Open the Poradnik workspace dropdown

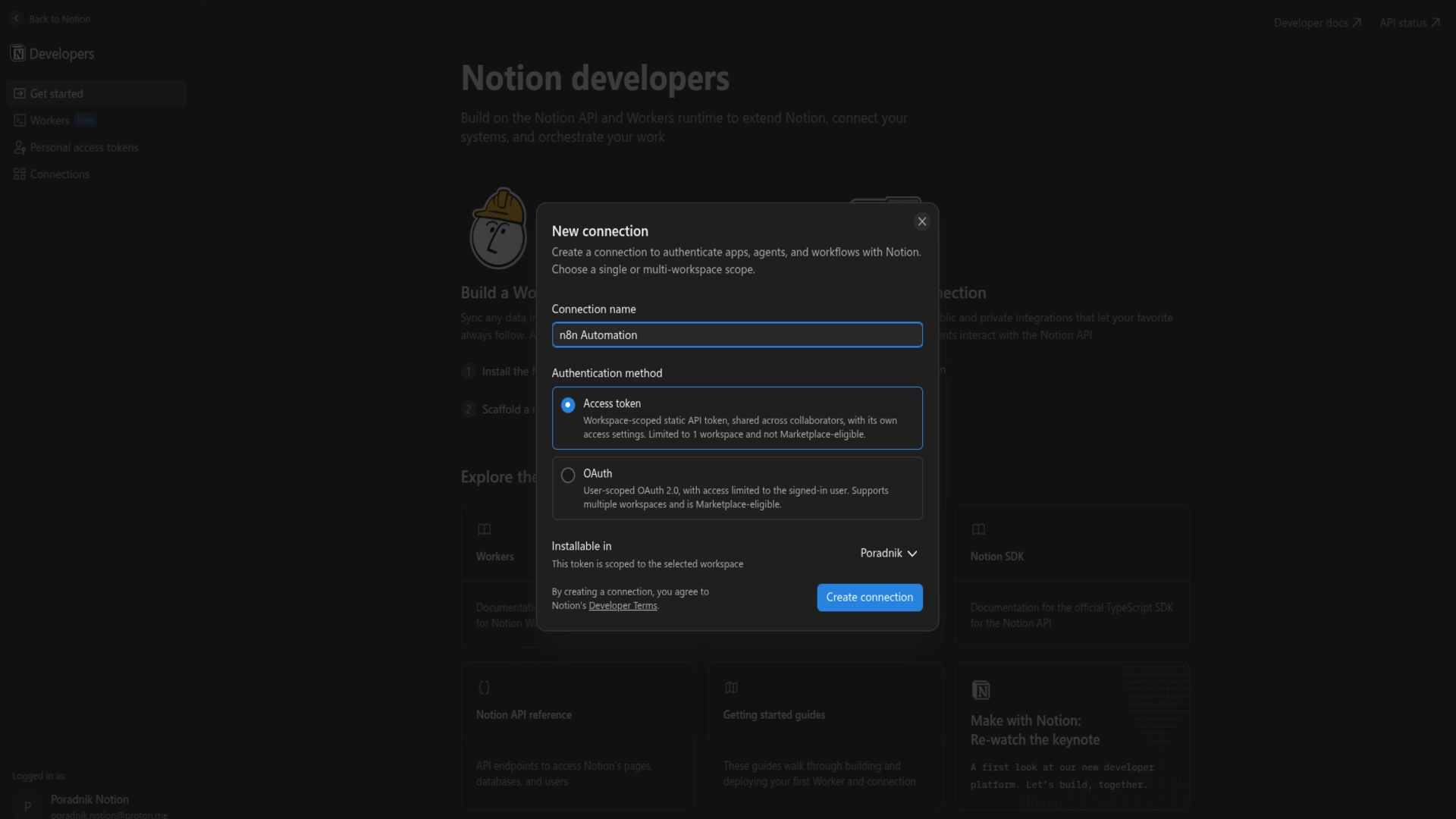[889, 554]
